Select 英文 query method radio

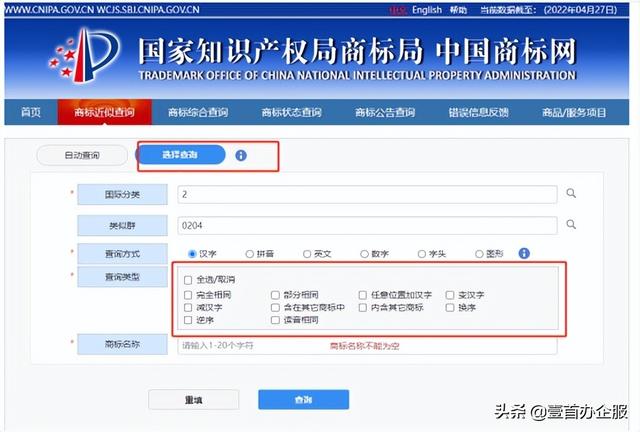[x=307, y=254]
